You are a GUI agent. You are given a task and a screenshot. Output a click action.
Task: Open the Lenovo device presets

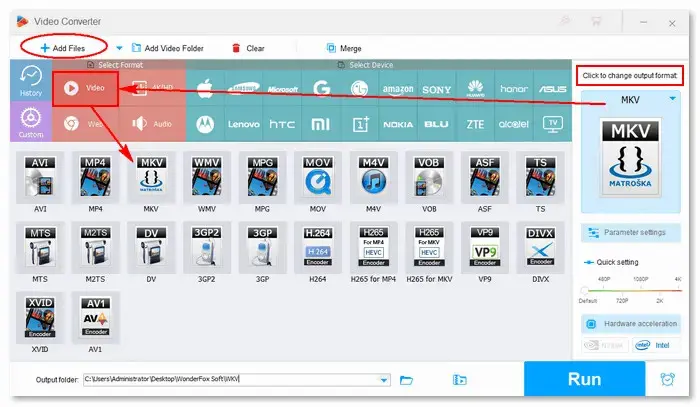click(x=243, y=124)
